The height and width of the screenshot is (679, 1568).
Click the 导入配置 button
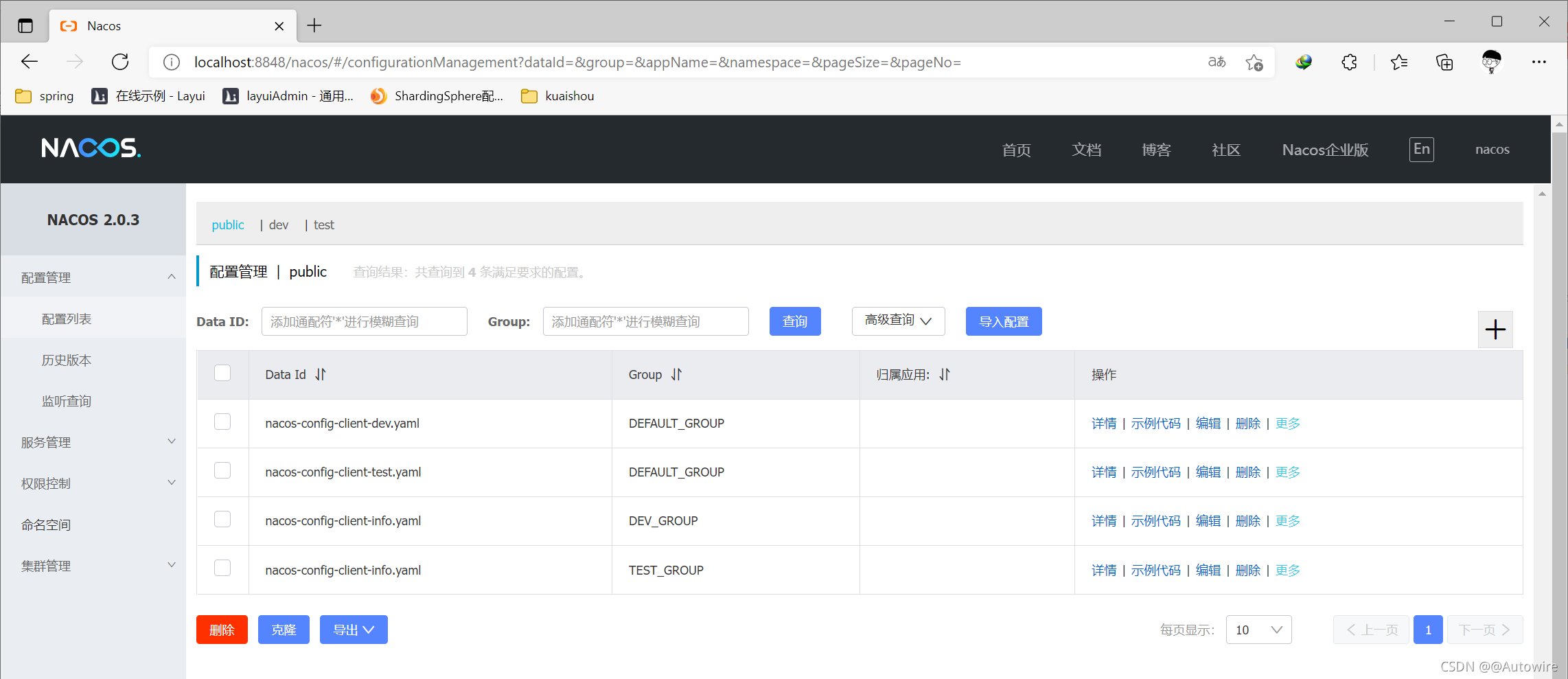[1004, 321]
